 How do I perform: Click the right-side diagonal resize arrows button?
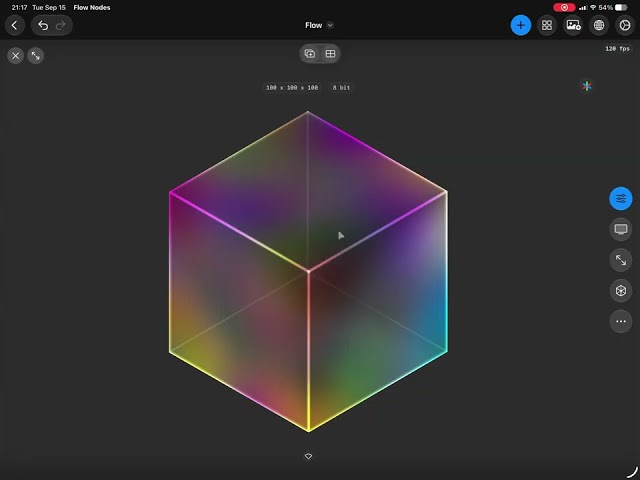pyautogui.click(x=621, y=260)
